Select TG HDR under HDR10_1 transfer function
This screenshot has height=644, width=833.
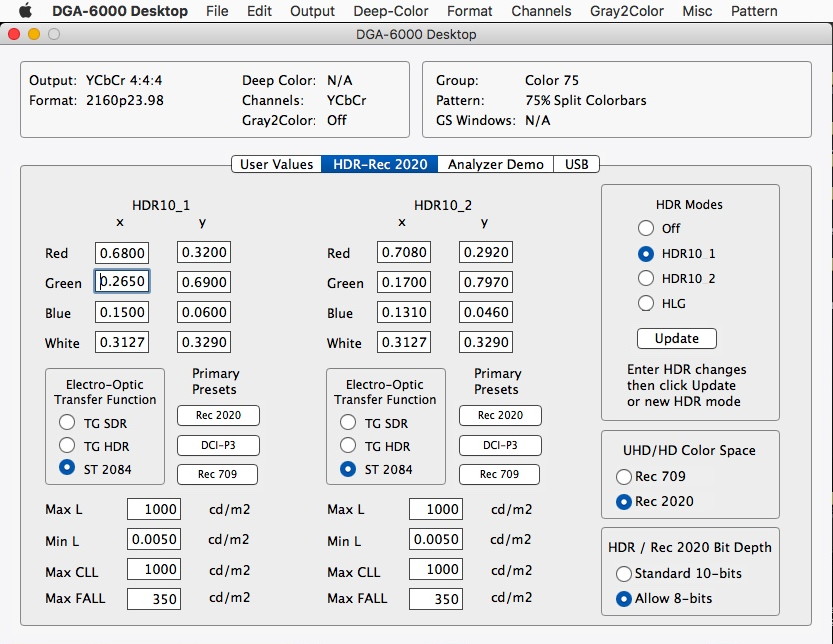tap(68, 445)
